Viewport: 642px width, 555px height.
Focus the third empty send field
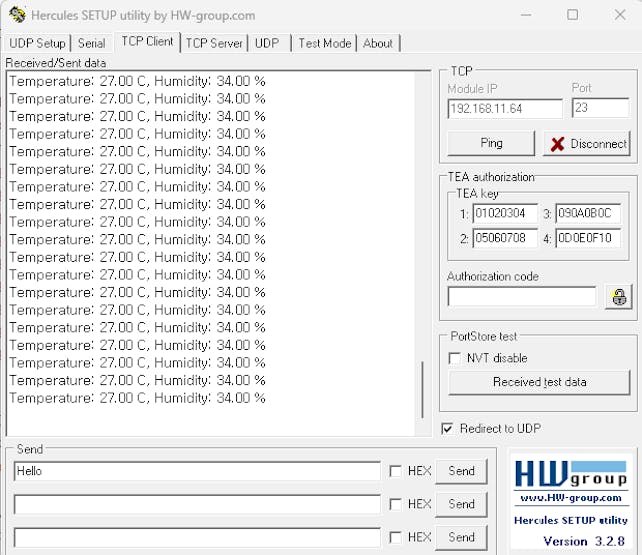197,537
